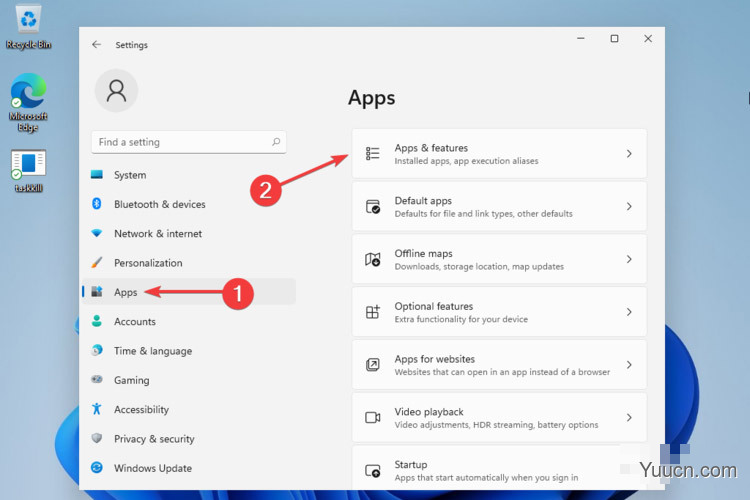Expand Default apps chevron

pyautogui.click(x=629, y=206)
